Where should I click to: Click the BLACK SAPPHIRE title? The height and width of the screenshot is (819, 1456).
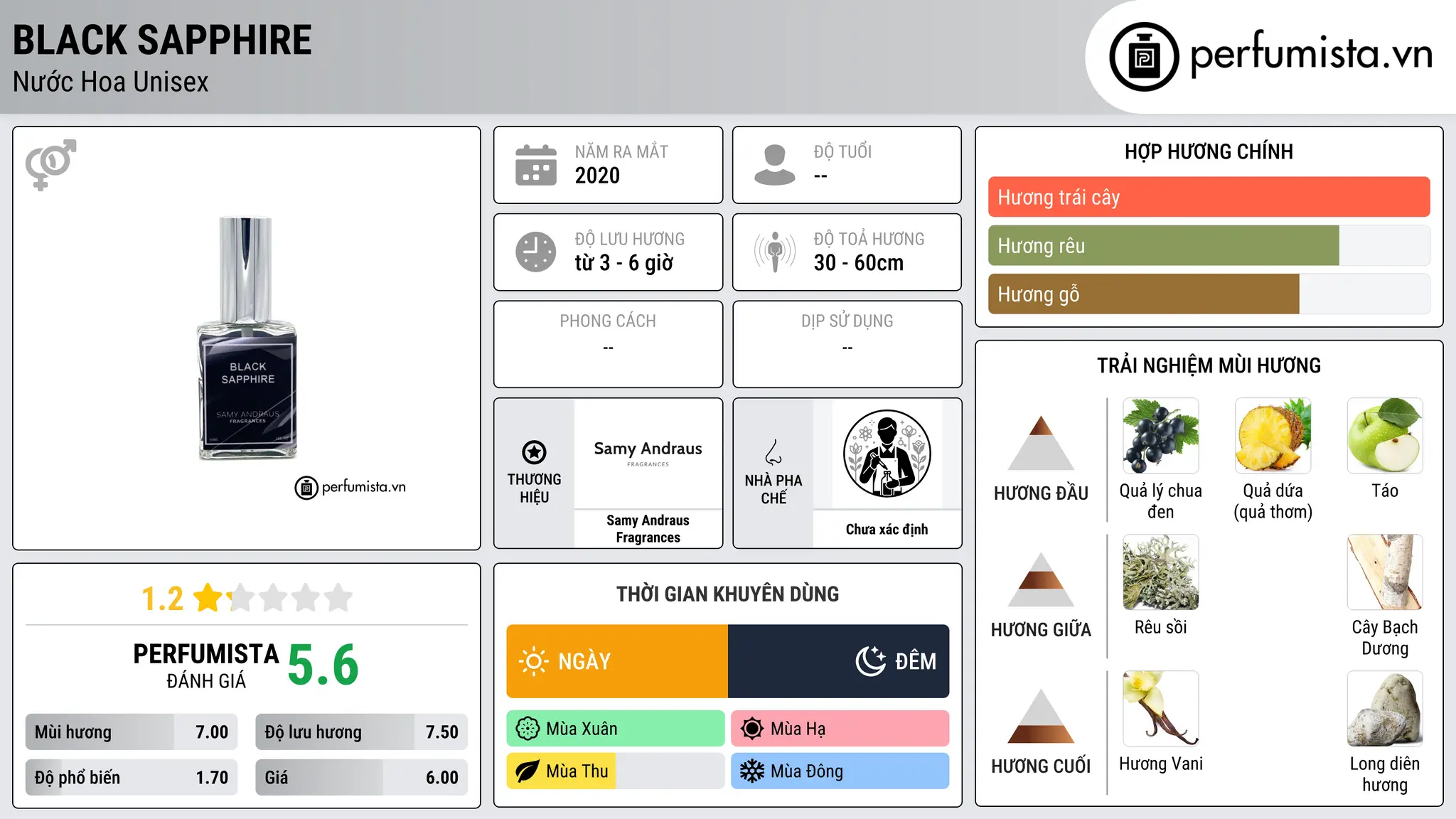click(x=162, y=40)
